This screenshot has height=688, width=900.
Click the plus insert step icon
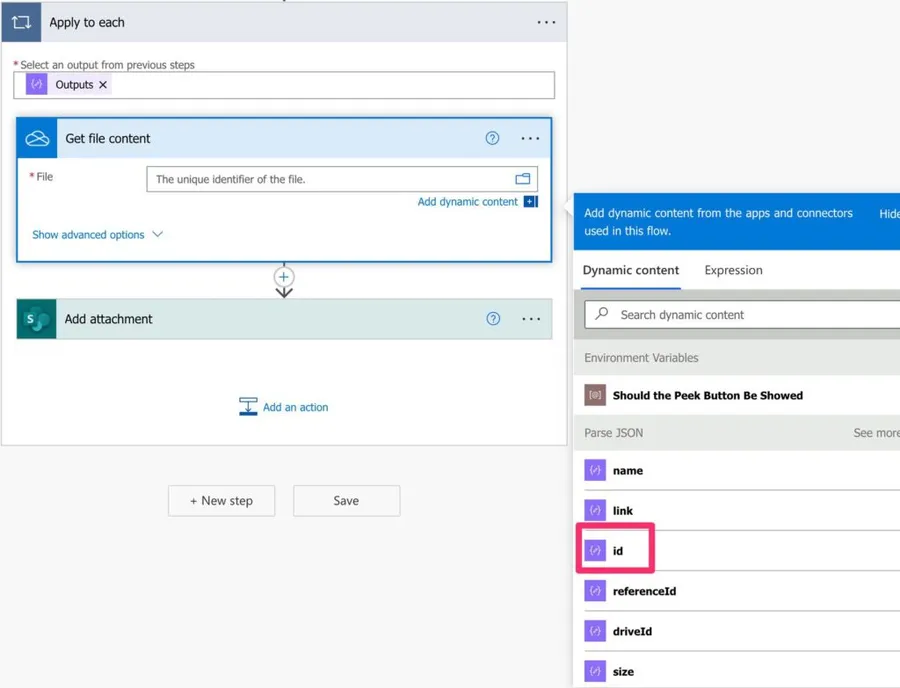click(x=284, y=277)
